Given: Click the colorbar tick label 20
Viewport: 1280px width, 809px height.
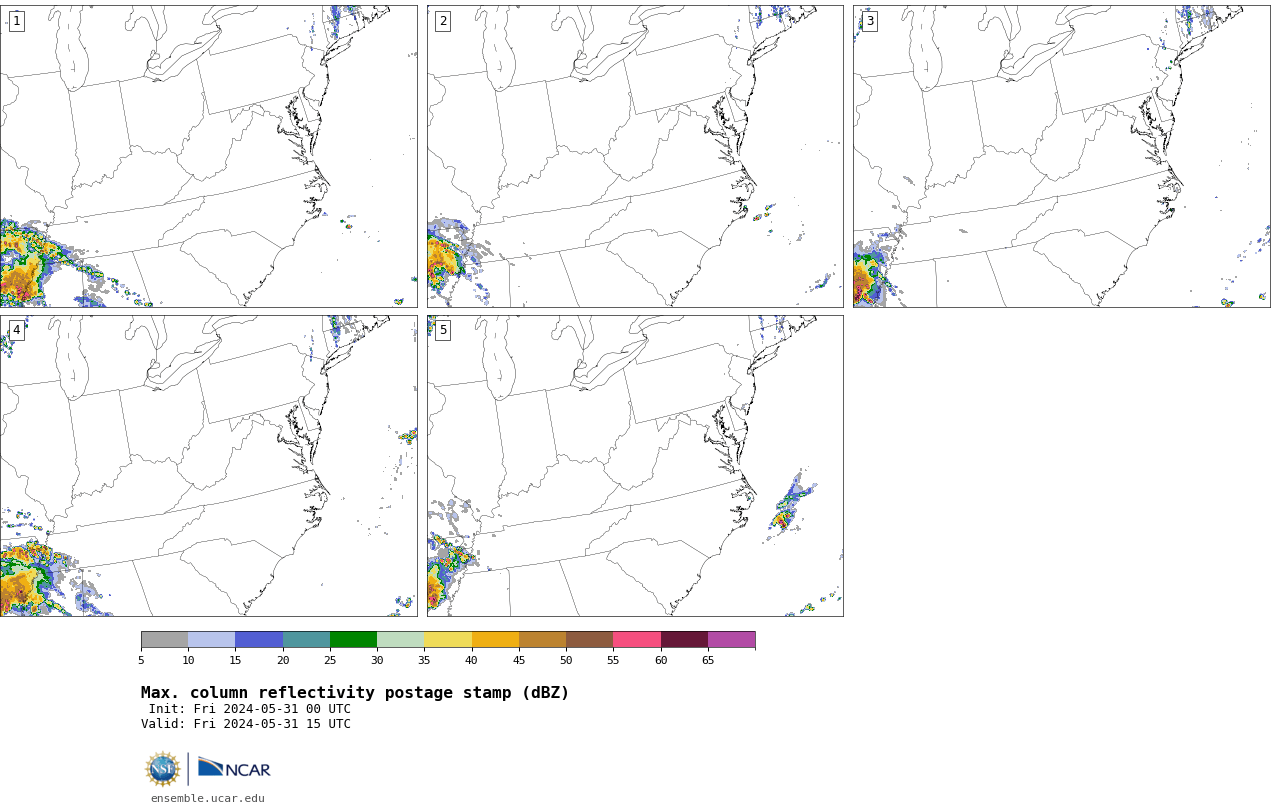Looking at the screenshot, I should 283,660.
